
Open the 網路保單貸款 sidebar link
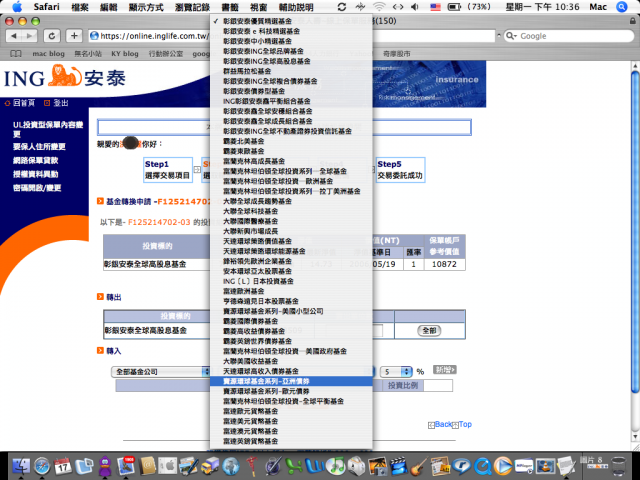(36, 160)
